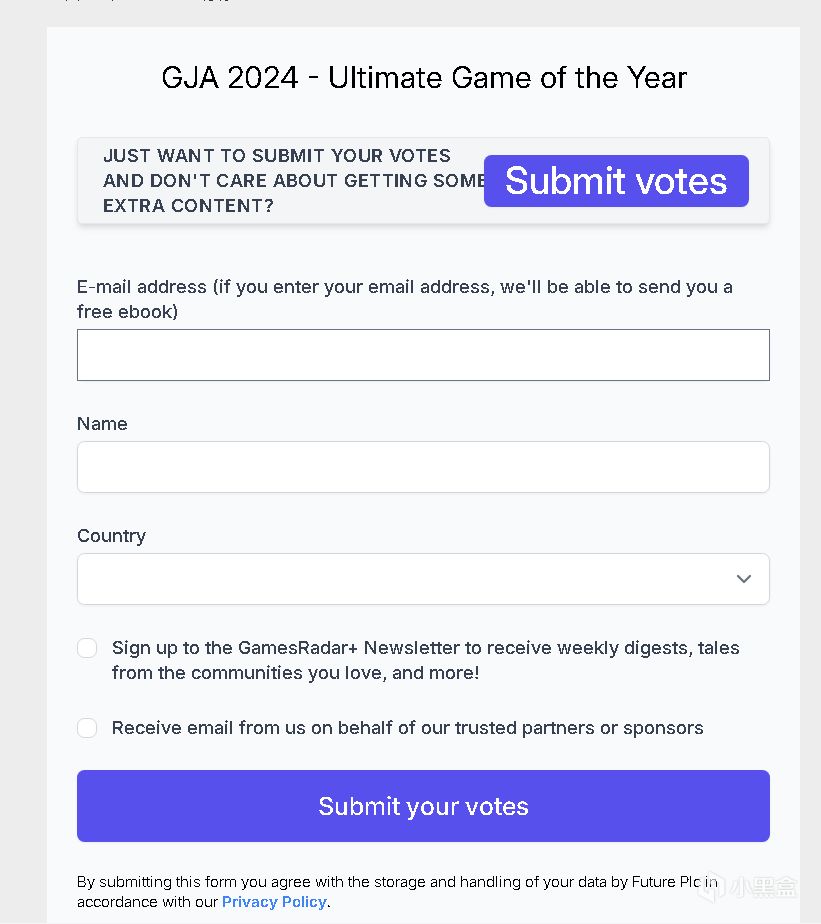This screenshot has width=821, height=924.
Task: Click the Country dropdown chevron arrow
Action: (743, 579)
